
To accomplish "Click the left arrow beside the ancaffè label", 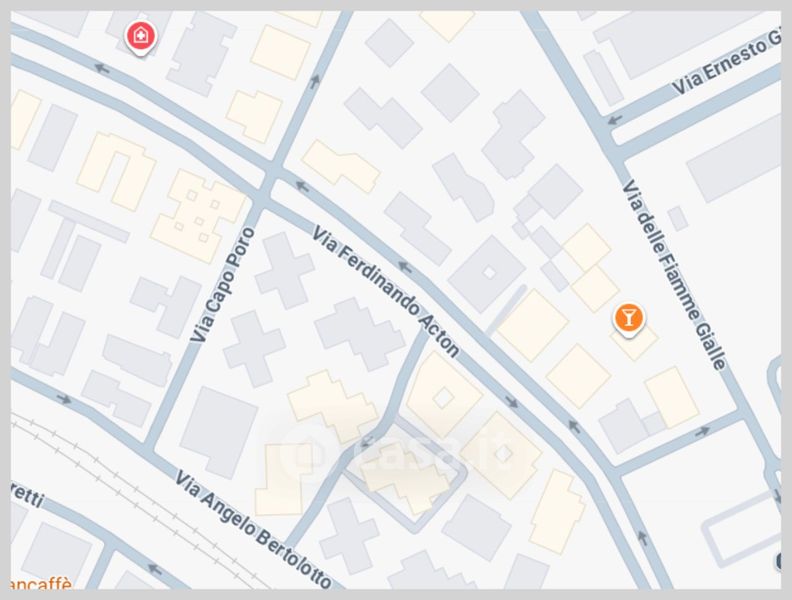I will tap(155, 570).
